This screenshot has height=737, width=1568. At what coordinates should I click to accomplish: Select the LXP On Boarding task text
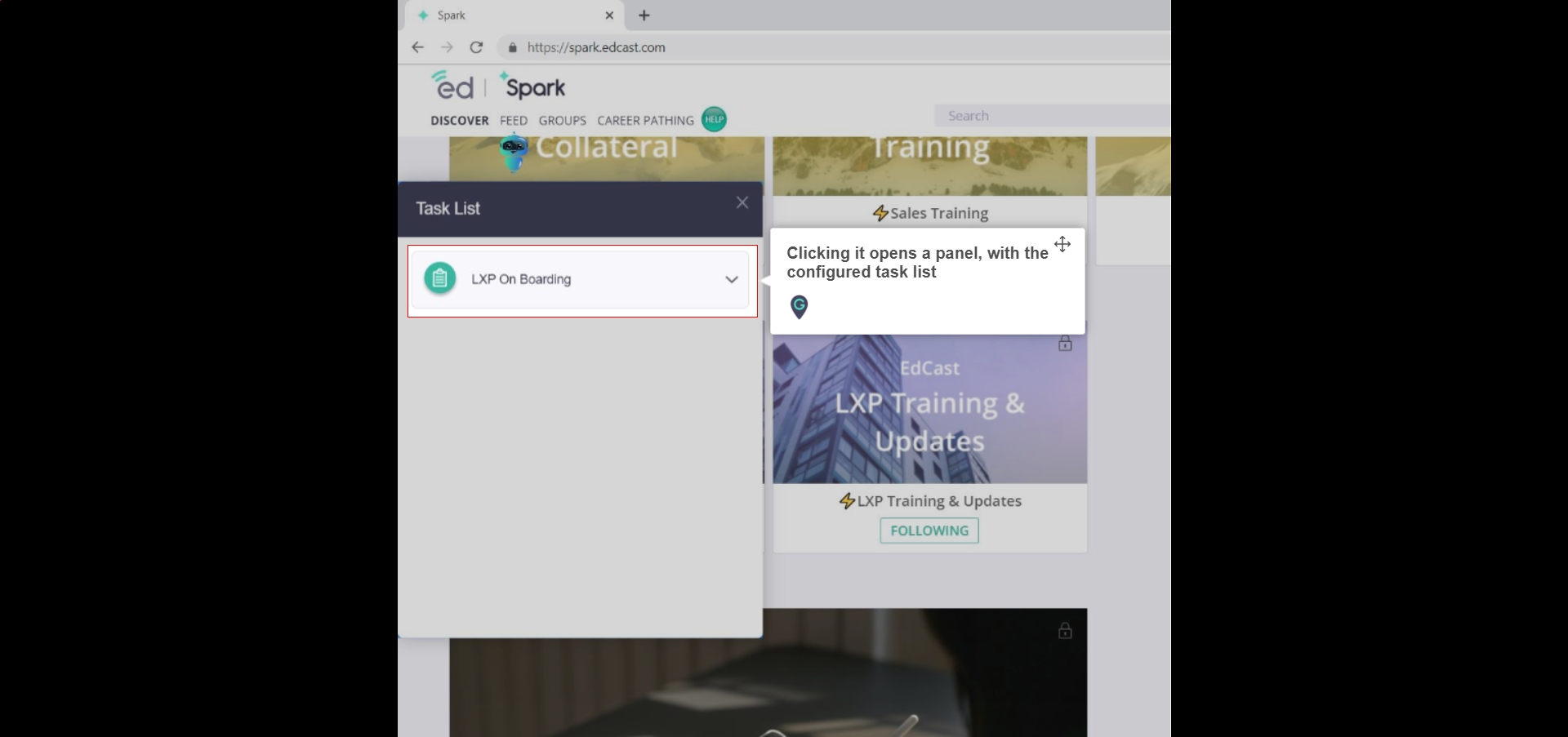[x=521, y=279]
